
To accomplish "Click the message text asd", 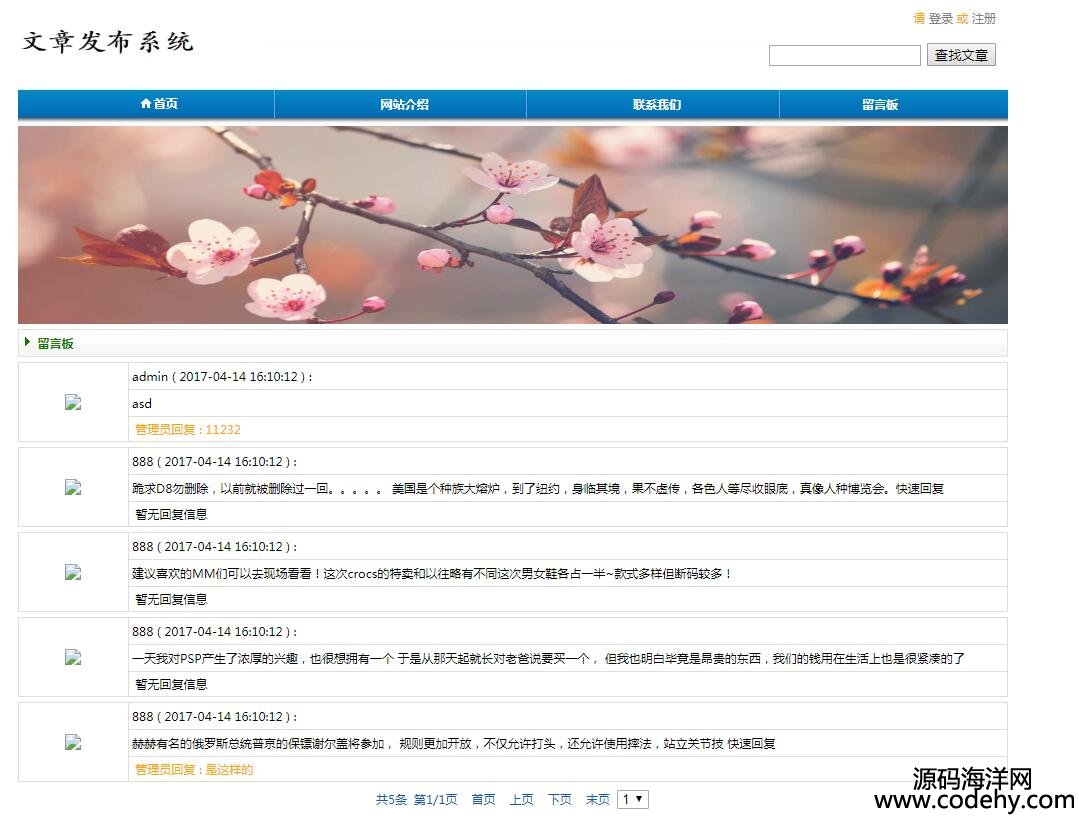I will pos(142,403).
